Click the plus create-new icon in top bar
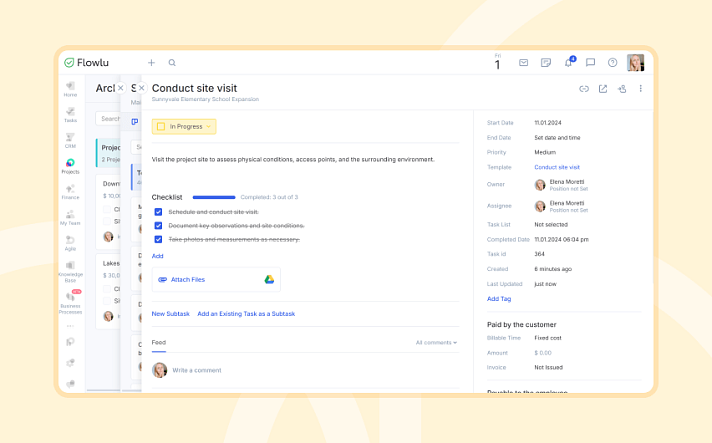712x443 pixels. tap(151, 63)
